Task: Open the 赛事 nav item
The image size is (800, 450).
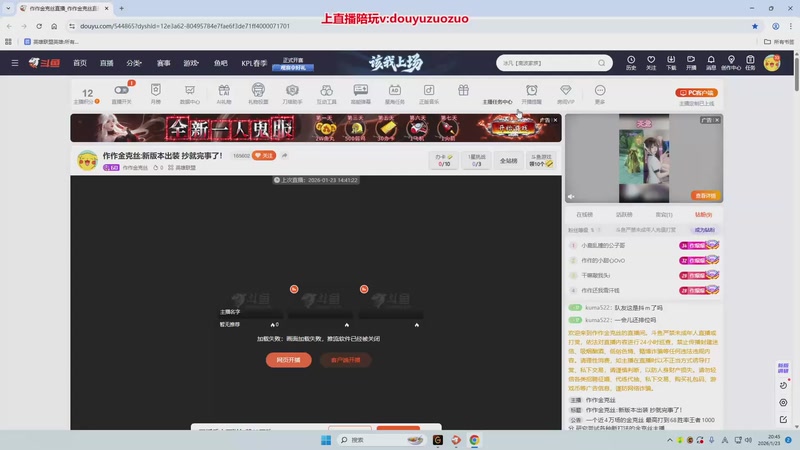Action: point(163,63)
